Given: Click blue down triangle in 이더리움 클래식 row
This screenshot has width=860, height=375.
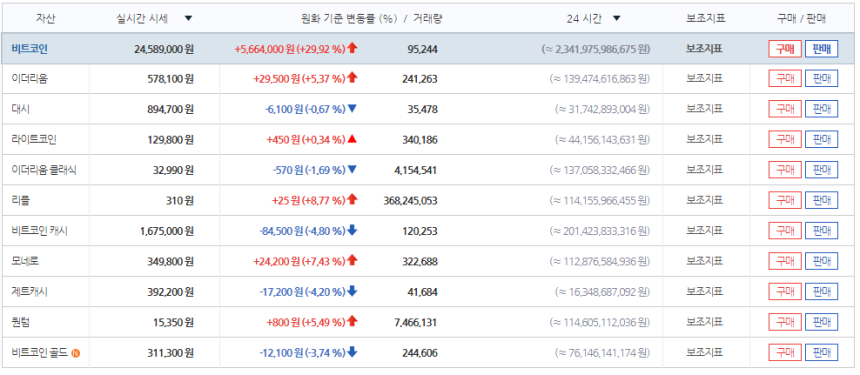Looking at the screenshot, I should pyautogui.click(x=352, y=170).
